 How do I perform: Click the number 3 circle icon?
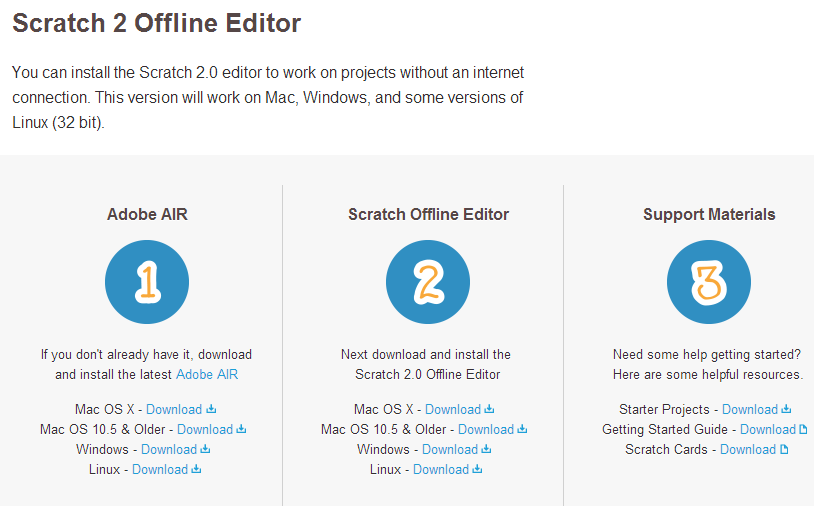tap(708, 282)
